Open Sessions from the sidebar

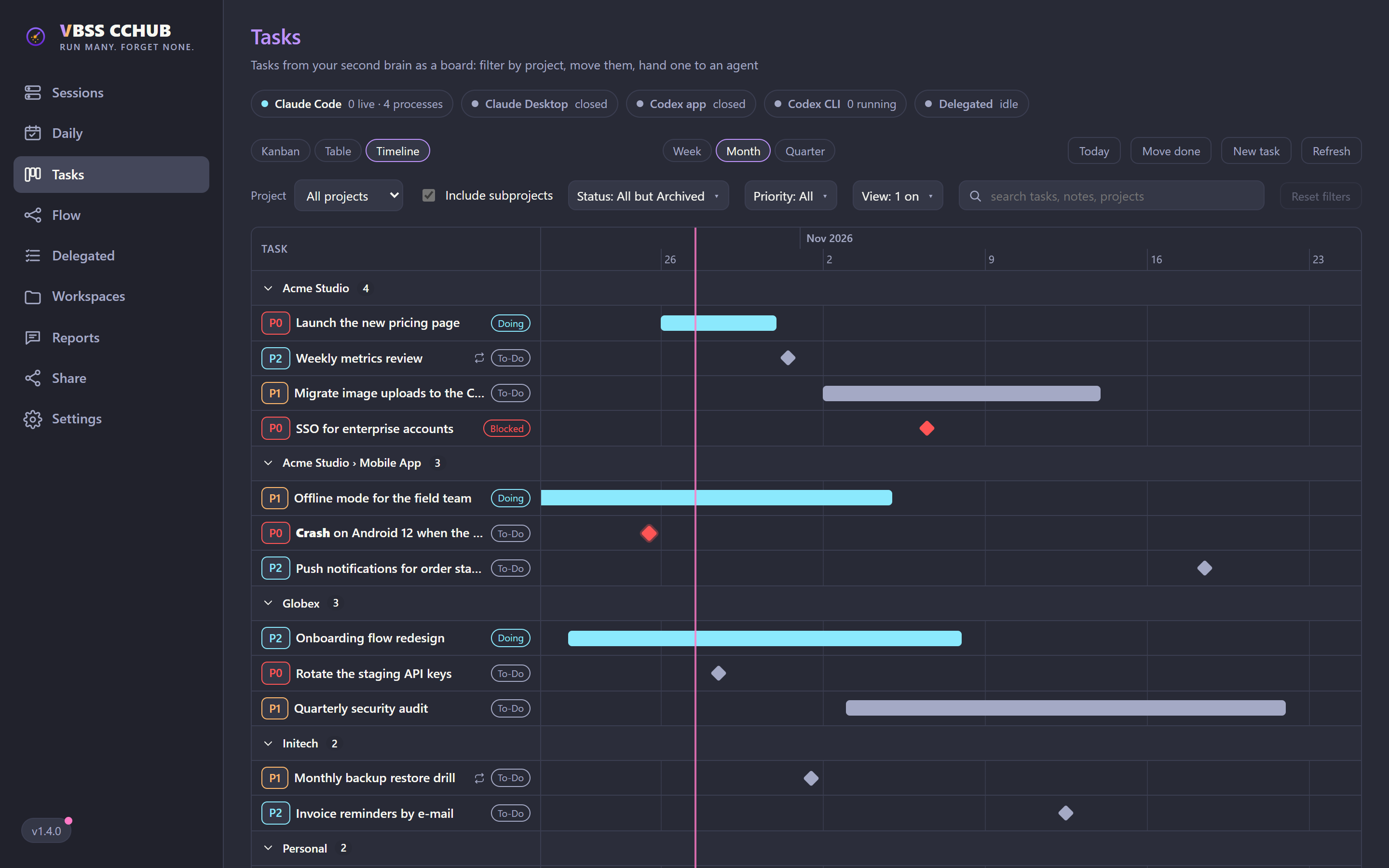click(111, 93)
